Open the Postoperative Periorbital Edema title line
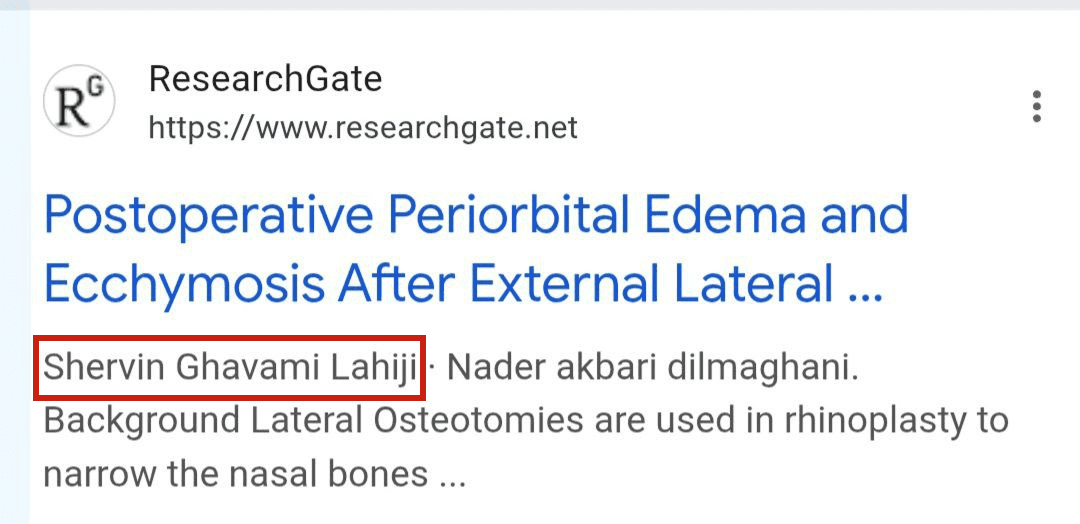The width and height of the screenshot is (1080, 524). click(476, 215)
